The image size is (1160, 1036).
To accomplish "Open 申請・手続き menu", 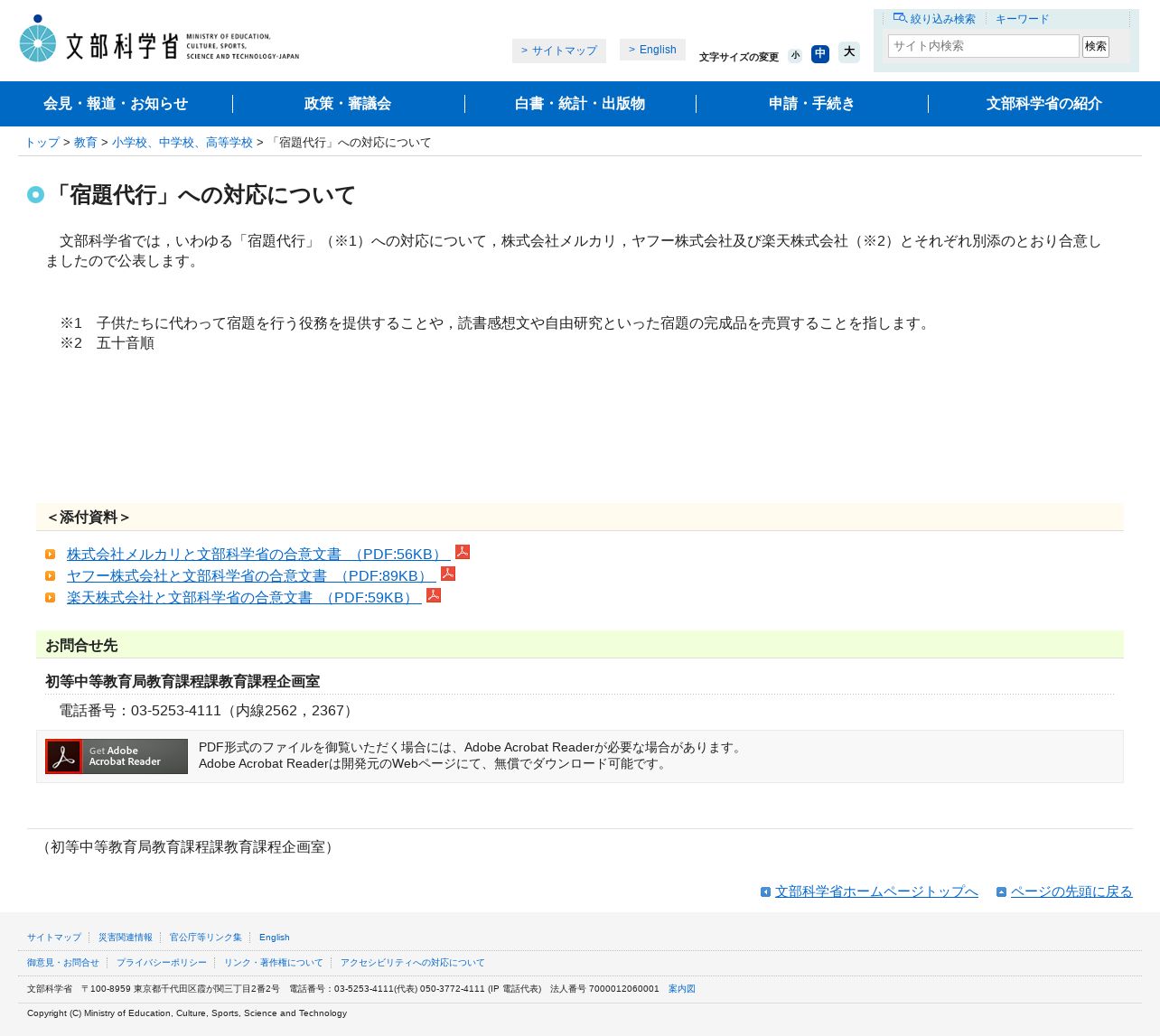I will pos(811,104).
